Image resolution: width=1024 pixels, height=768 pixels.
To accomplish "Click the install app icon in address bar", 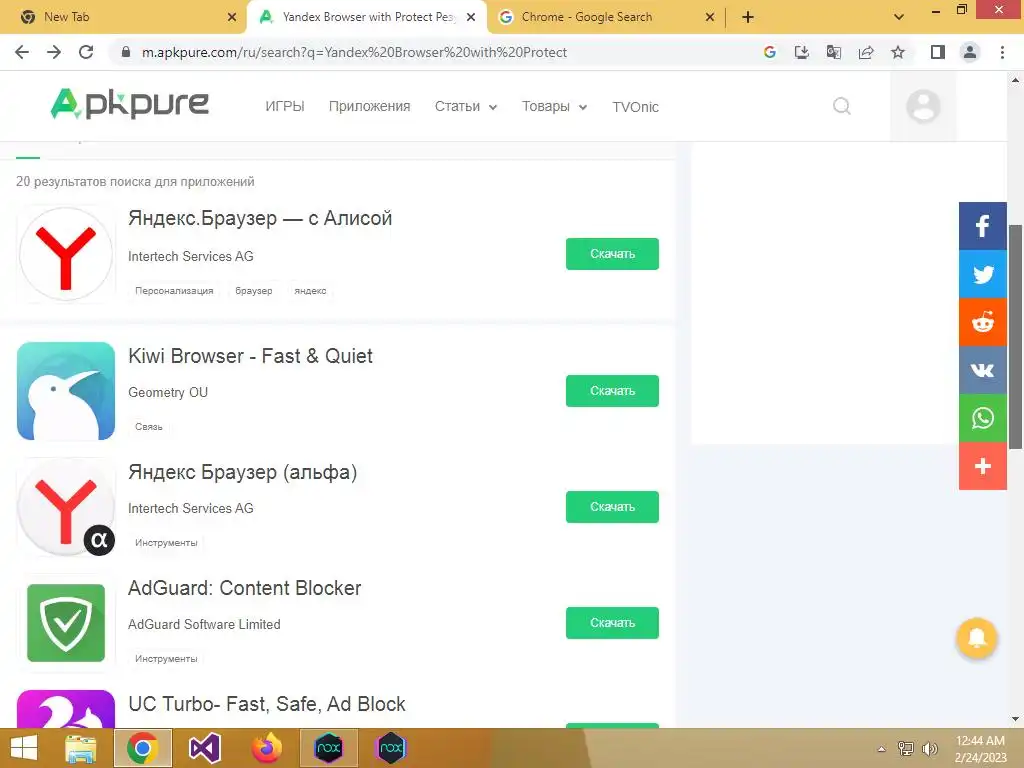I will point(802,52).
